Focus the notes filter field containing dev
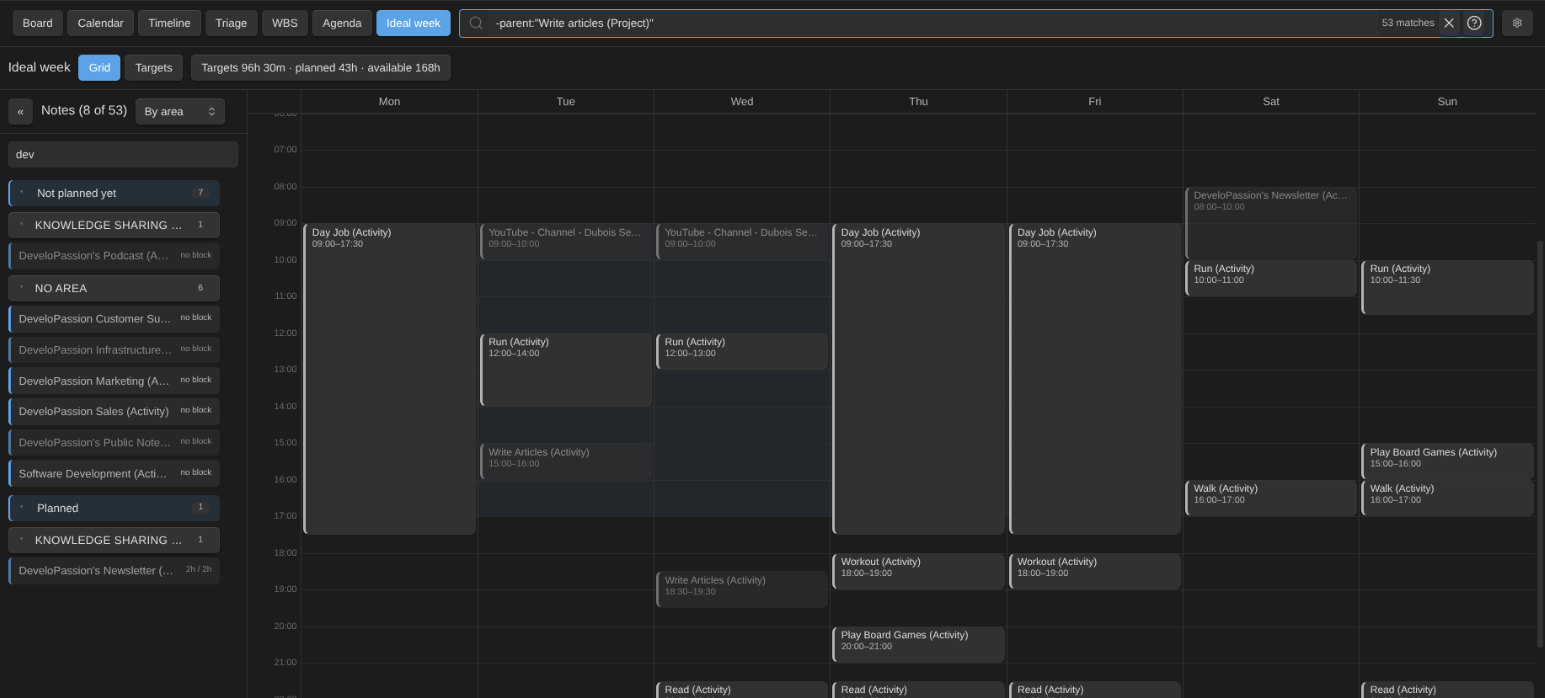 pyautogui.click(x=123, y=154)
